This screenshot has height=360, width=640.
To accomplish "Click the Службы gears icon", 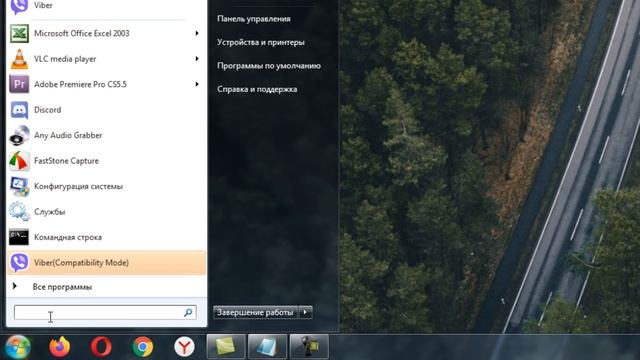I will click(19, 212).
